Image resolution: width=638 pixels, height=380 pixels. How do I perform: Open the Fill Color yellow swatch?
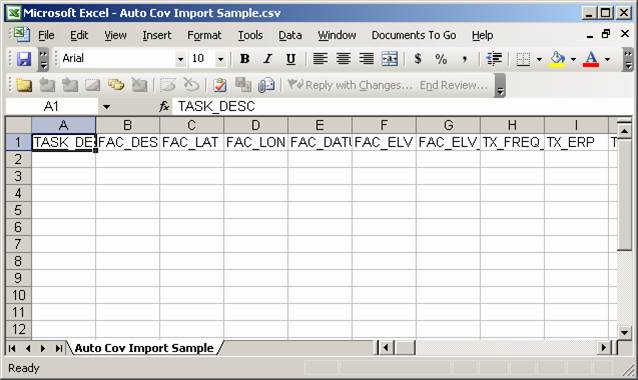[x=557, y=59]
